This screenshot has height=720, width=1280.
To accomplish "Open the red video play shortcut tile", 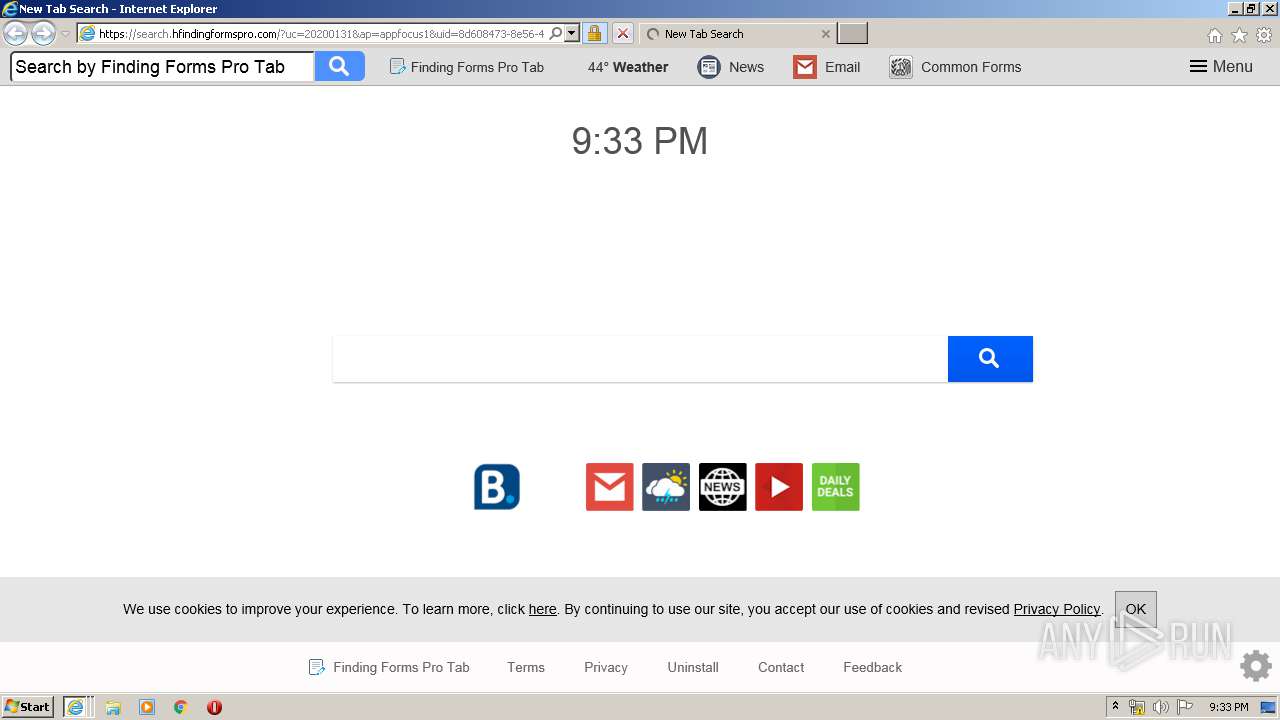I will click(779, 487).
